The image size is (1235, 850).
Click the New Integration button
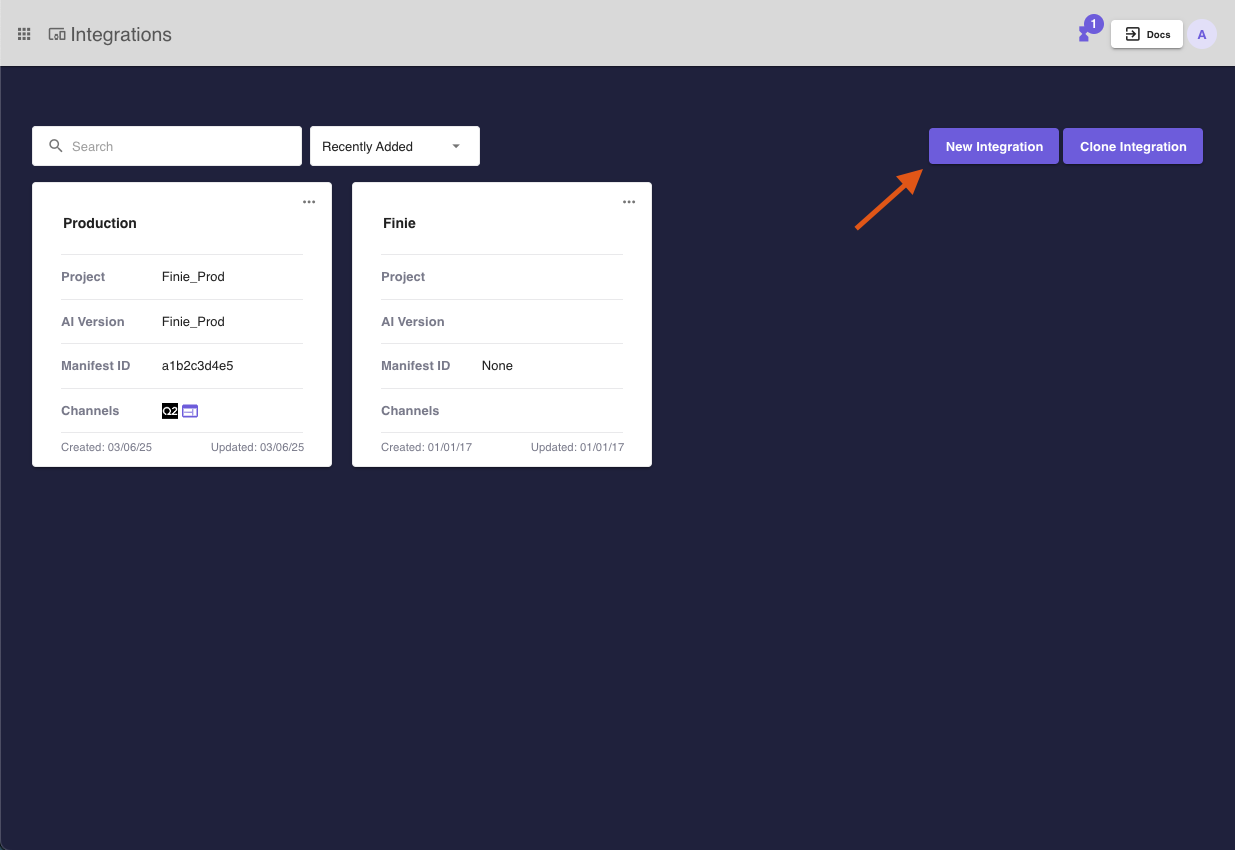point(994,146)
